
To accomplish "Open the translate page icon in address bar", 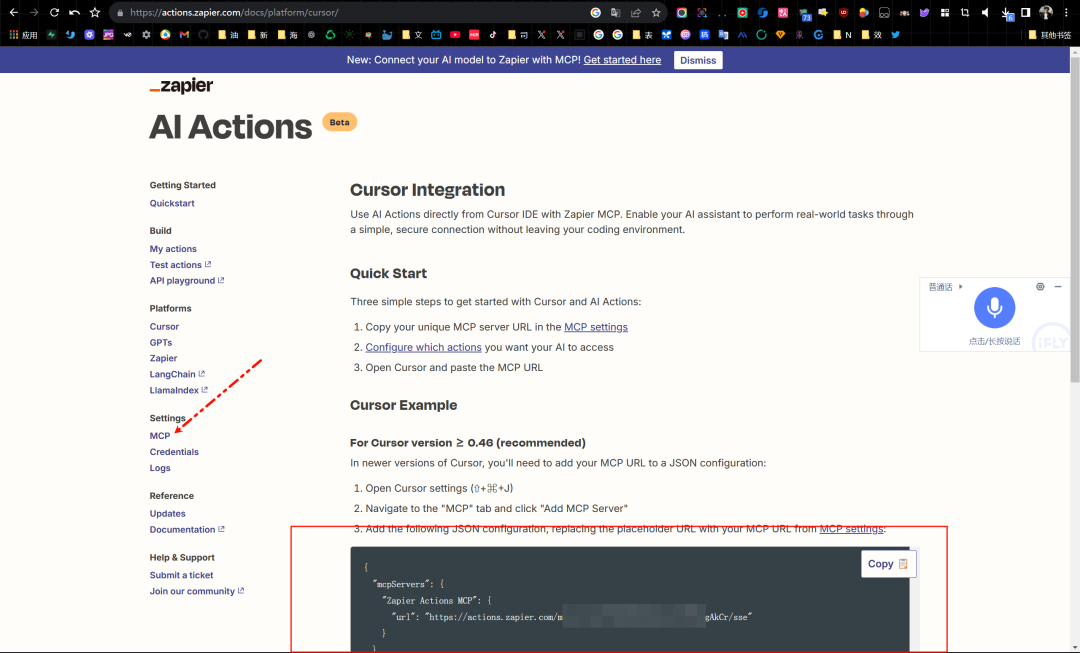I will [x=615, y=12].
